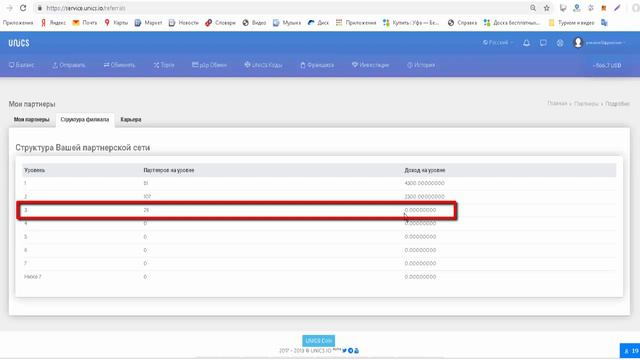The width and height of the screenshot is (640, 360).
Task: Open the Новости bookmark
Action: coord(184,23)
